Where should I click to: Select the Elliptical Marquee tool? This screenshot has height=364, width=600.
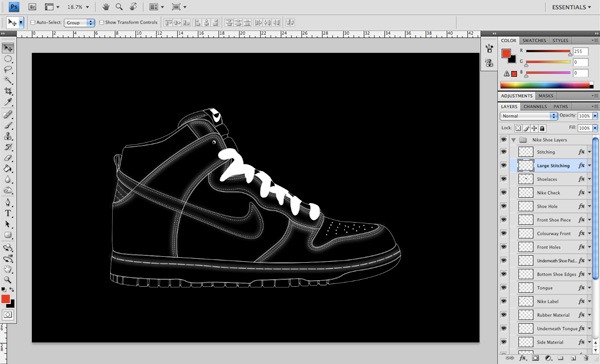tap(8, 59)
